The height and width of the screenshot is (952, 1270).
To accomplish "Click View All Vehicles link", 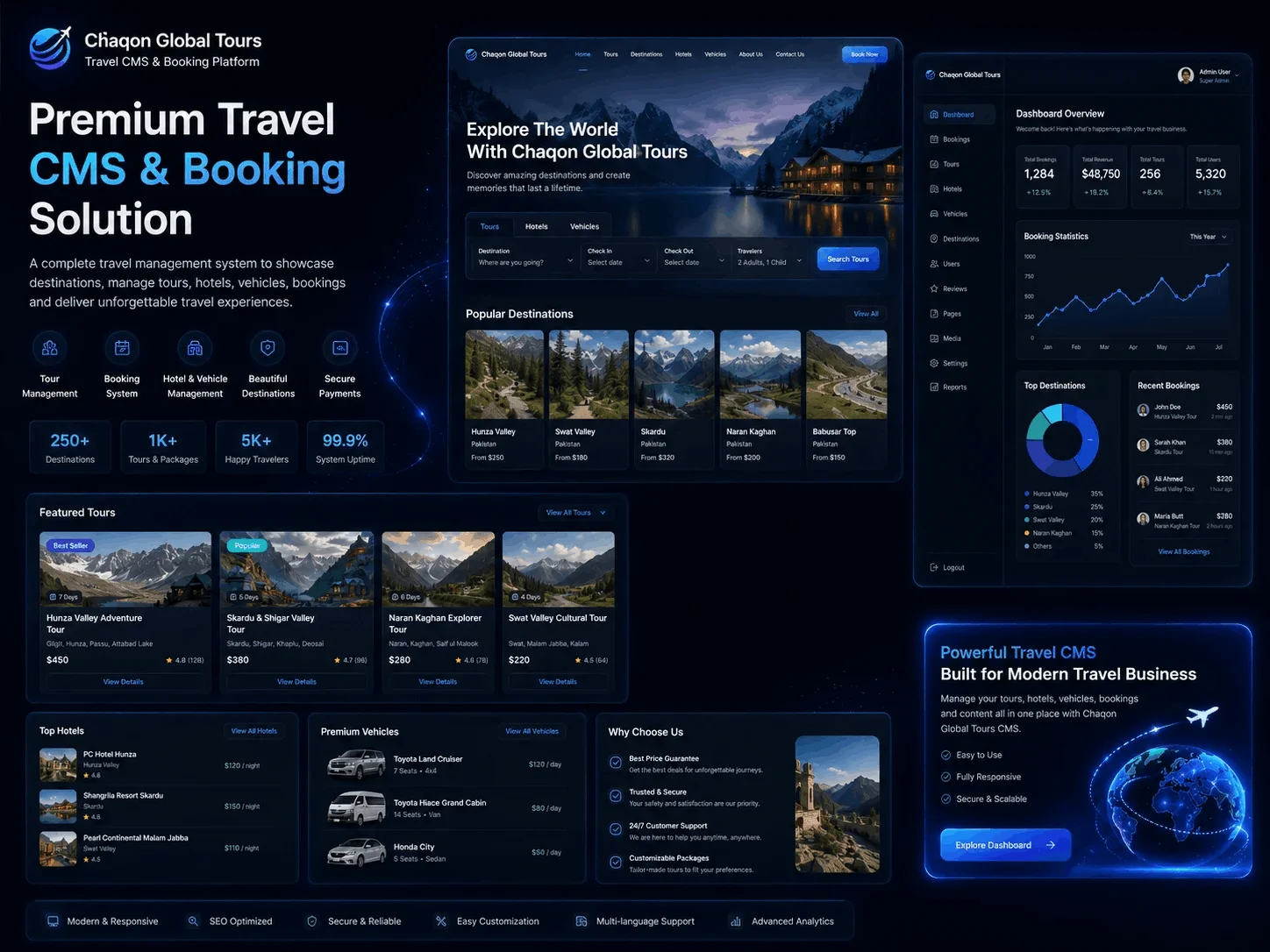I will click(x=532, y=731).
